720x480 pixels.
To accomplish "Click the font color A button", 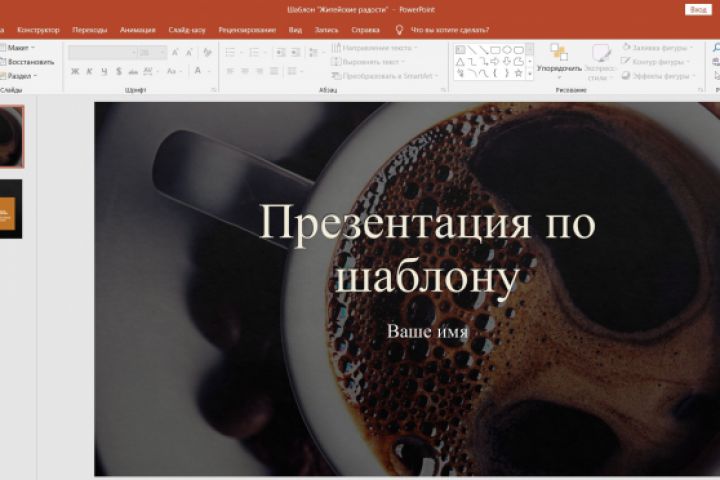I will click(x=198, y=71).
